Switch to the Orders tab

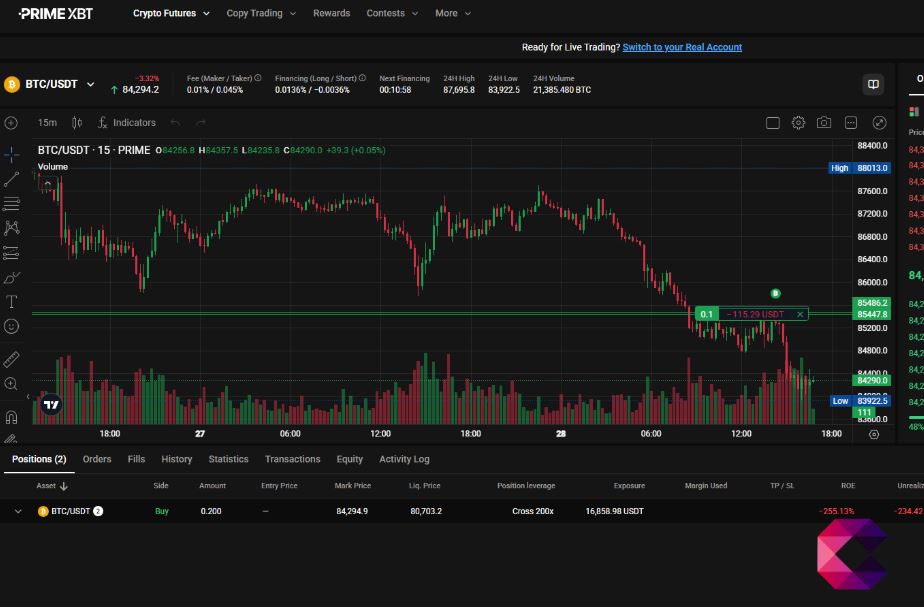[x=97, y=459]
